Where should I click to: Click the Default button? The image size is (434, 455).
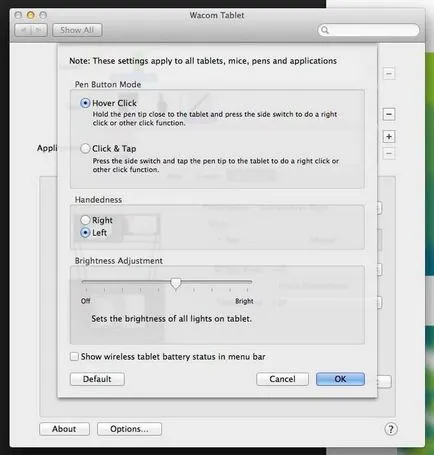tap(97, 379)
